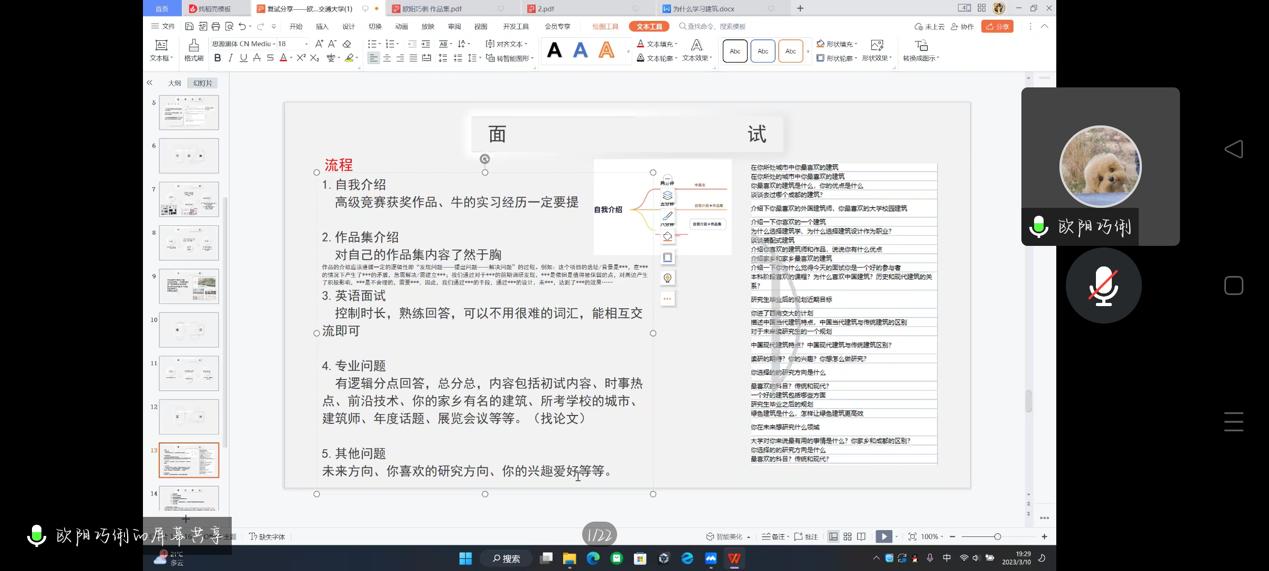Image resolution: width=1269 pixels, height=571 pixels.
Task: Expand 文本效果 text effects dropdown
Action: tap(710, 58)
